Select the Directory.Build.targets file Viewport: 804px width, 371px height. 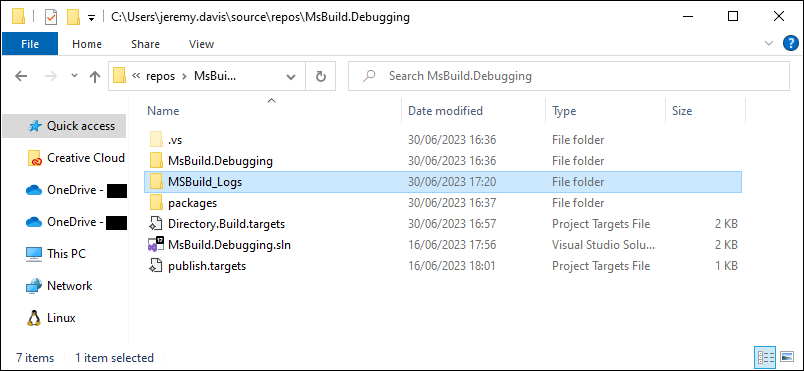click(226, 224)
